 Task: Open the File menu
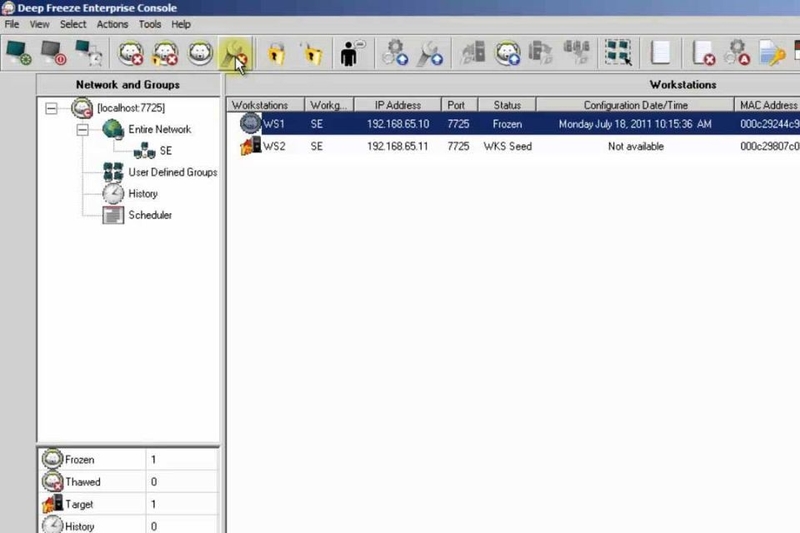pyautogui.click(x=12, y=24)
